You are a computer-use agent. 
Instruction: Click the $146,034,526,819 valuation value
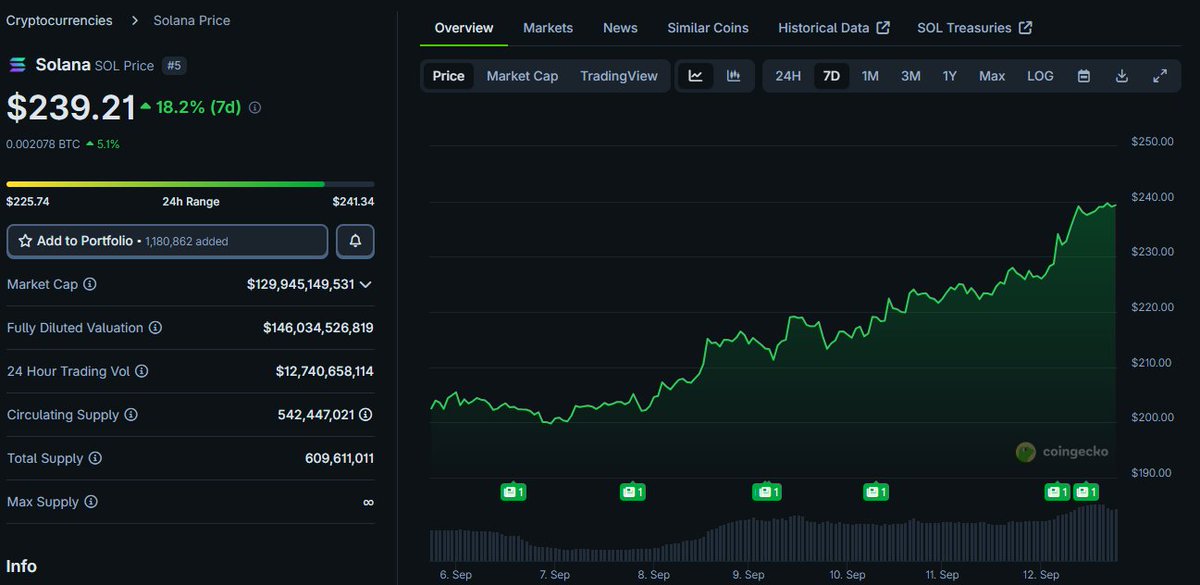pyautogui.click(x=318, y=328)
